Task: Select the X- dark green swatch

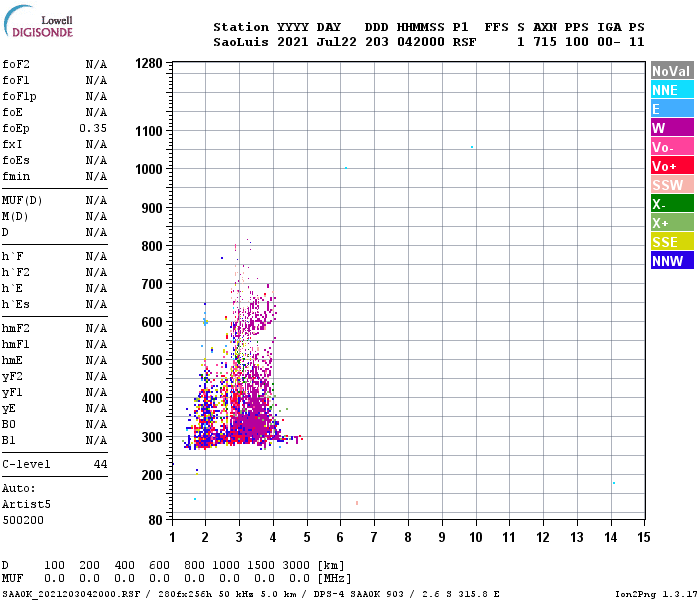Action: [672, 204]
